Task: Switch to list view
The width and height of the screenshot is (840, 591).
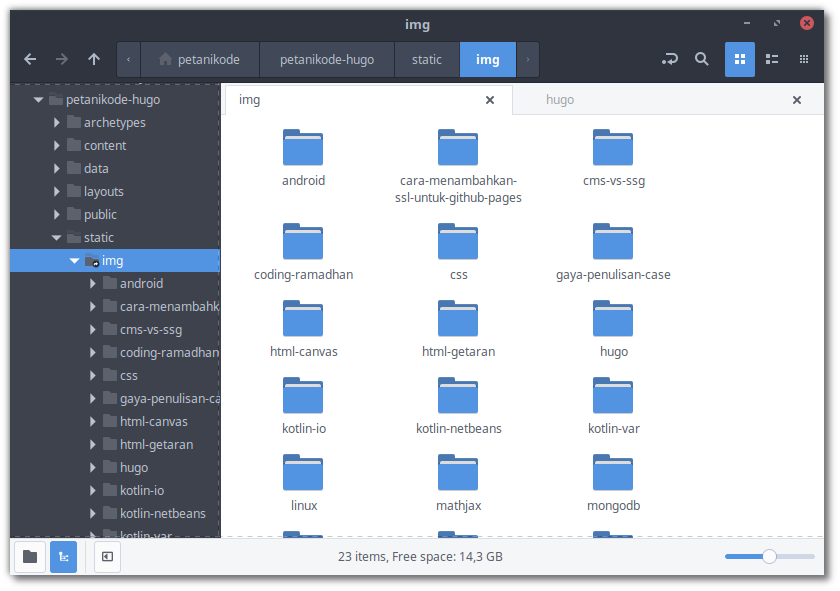Action: (x=771, y=60)
